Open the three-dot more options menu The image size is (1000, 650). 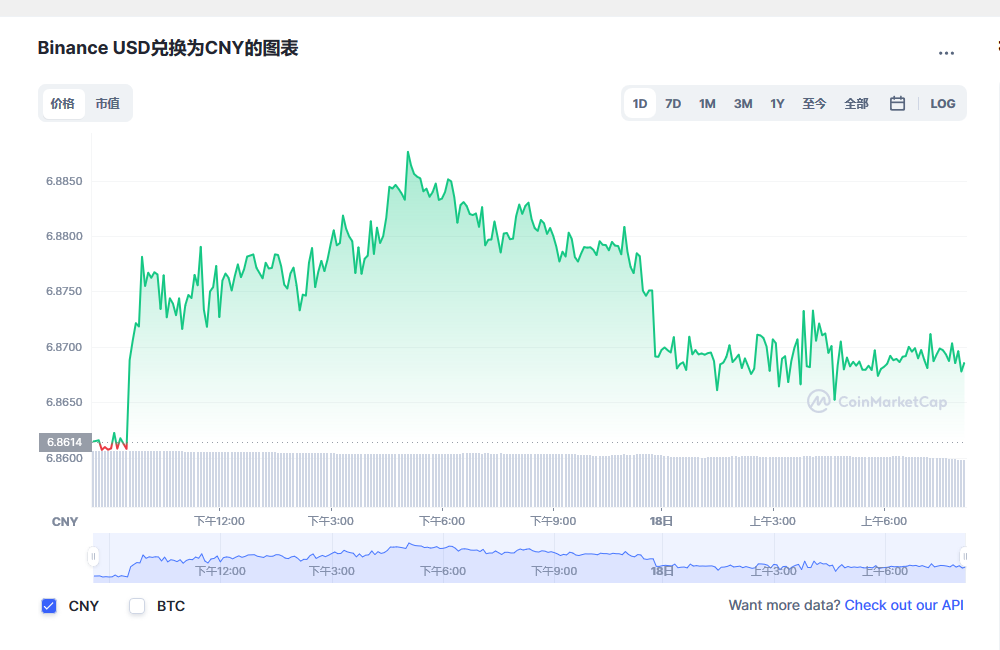click(946, 53)
